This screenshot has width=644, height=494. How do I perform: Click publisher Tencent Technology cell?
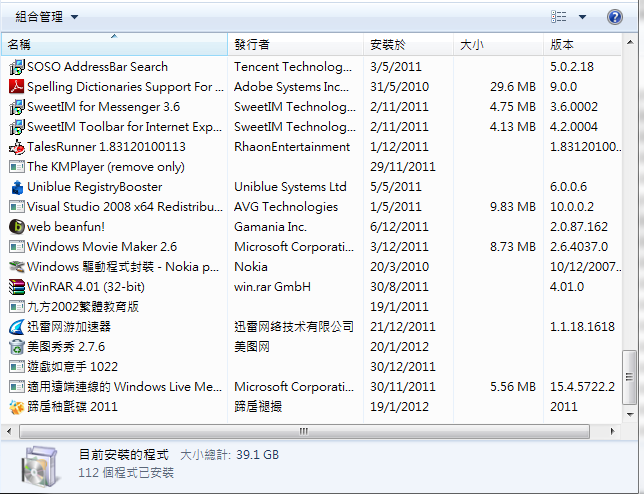tap(293, 67)
